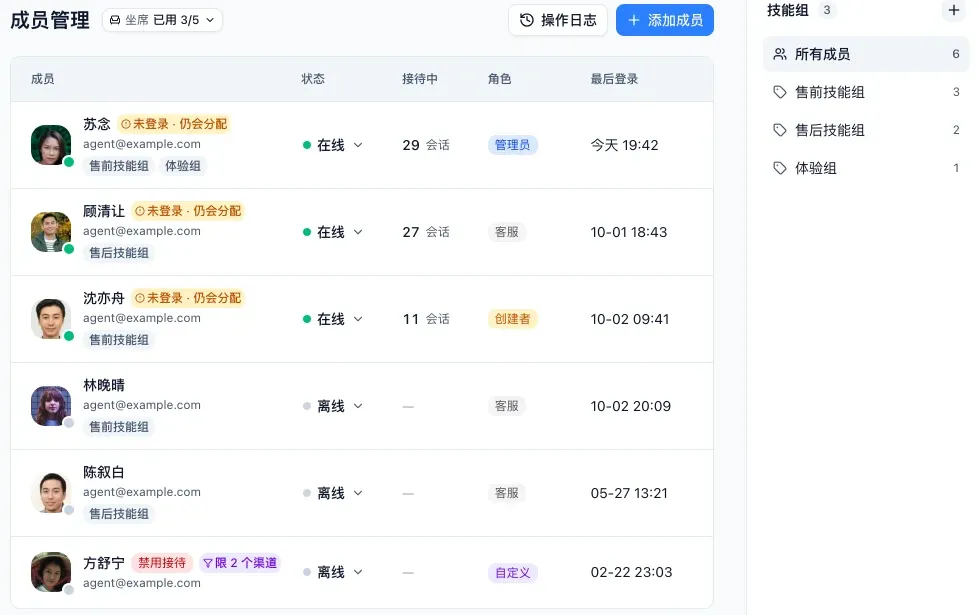Click the clock icon in 操作日志 button
The height and width of the screenshot is (615, 978).
pos(526,20)
